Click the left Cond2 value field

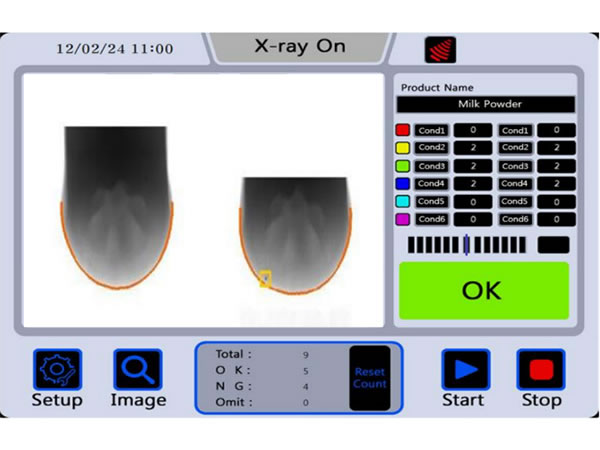pos(473,148)
